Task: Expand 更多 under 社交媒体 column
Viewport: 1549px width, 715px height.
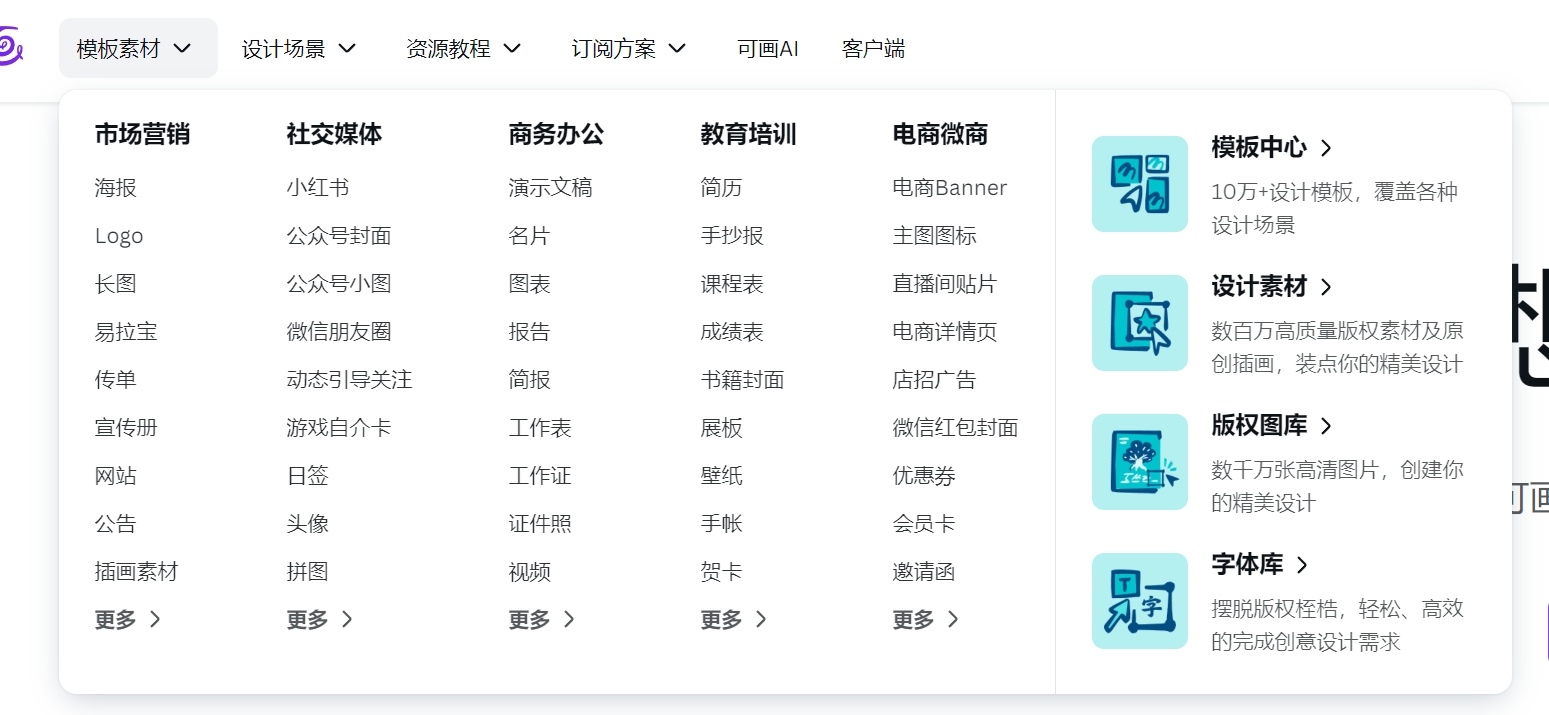Action: tap(319, 619)
